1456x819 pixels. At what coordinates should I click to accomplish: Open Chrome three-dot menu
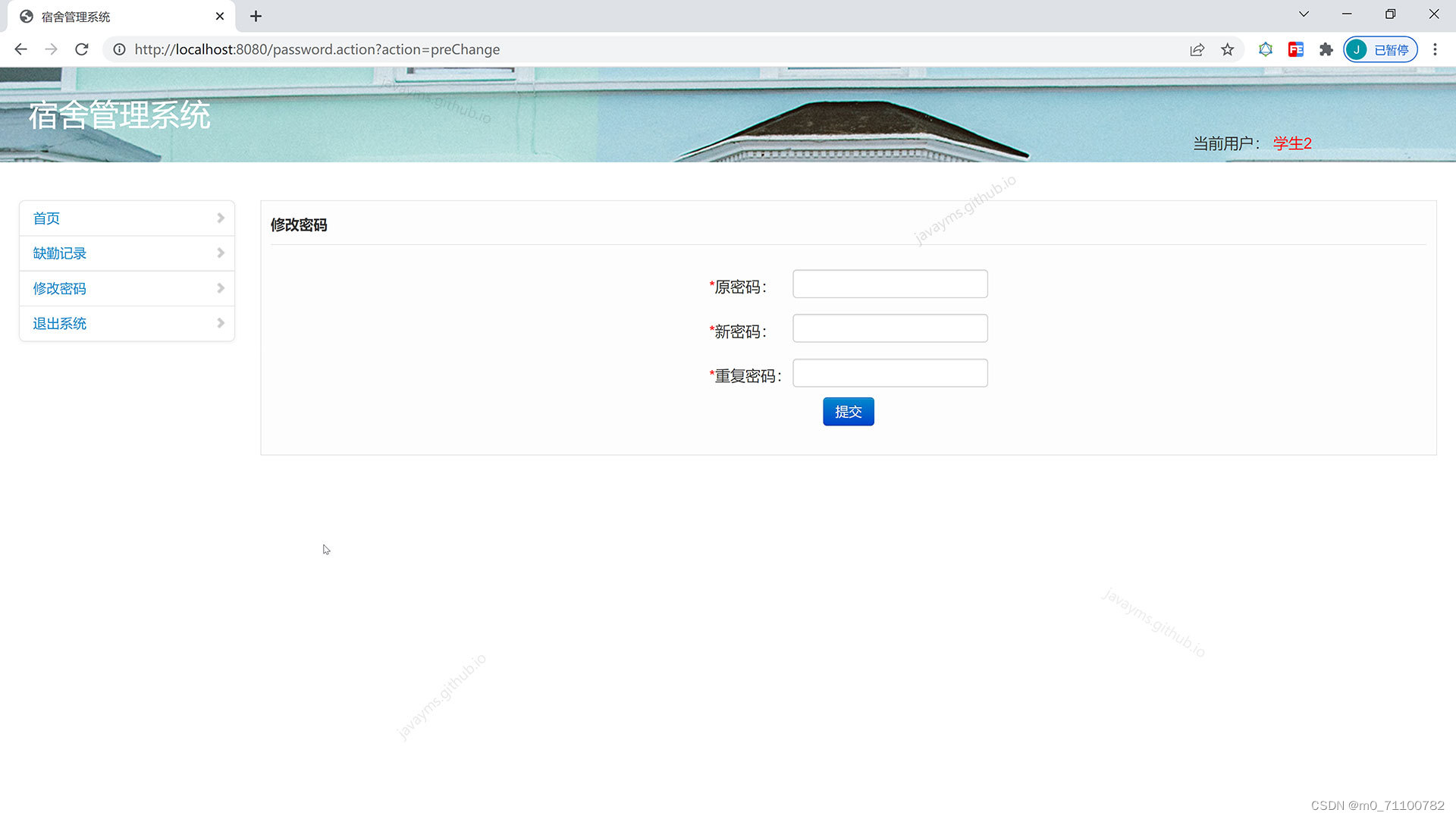tap(1434, 49)
